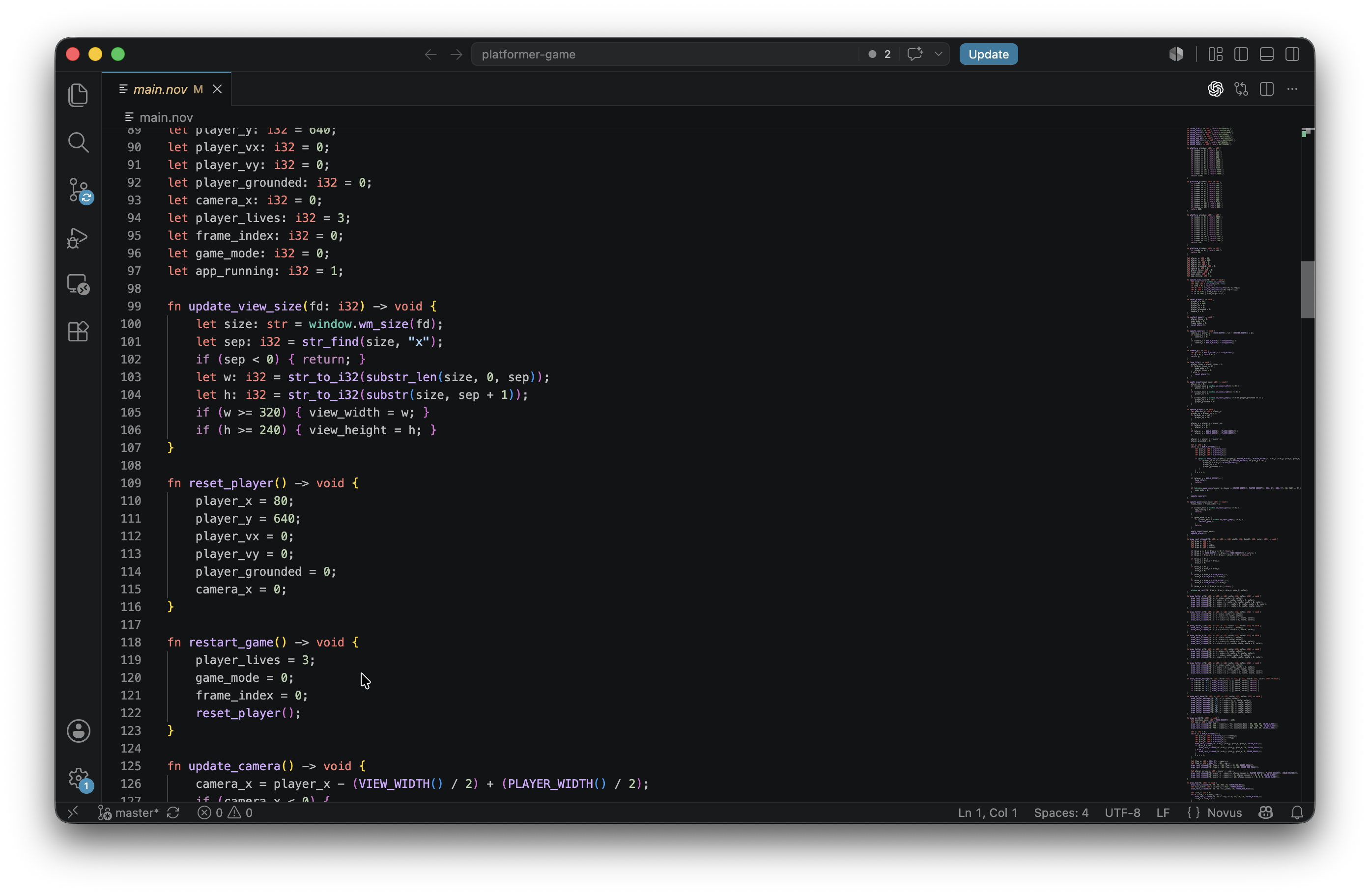The height and width of the screenshot is (896, 1370).
Task: Expand the chat dropdown chevron
Action: coord(939,54)
